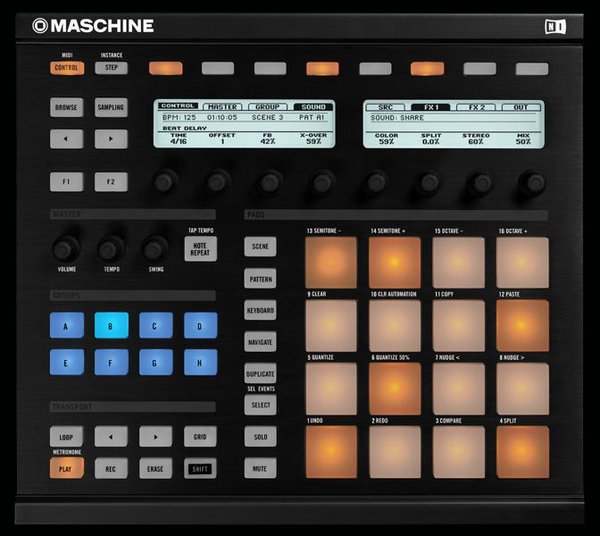Click the button above the SOUND tab
The image size is (600, 536).
[x=323, y=68]
